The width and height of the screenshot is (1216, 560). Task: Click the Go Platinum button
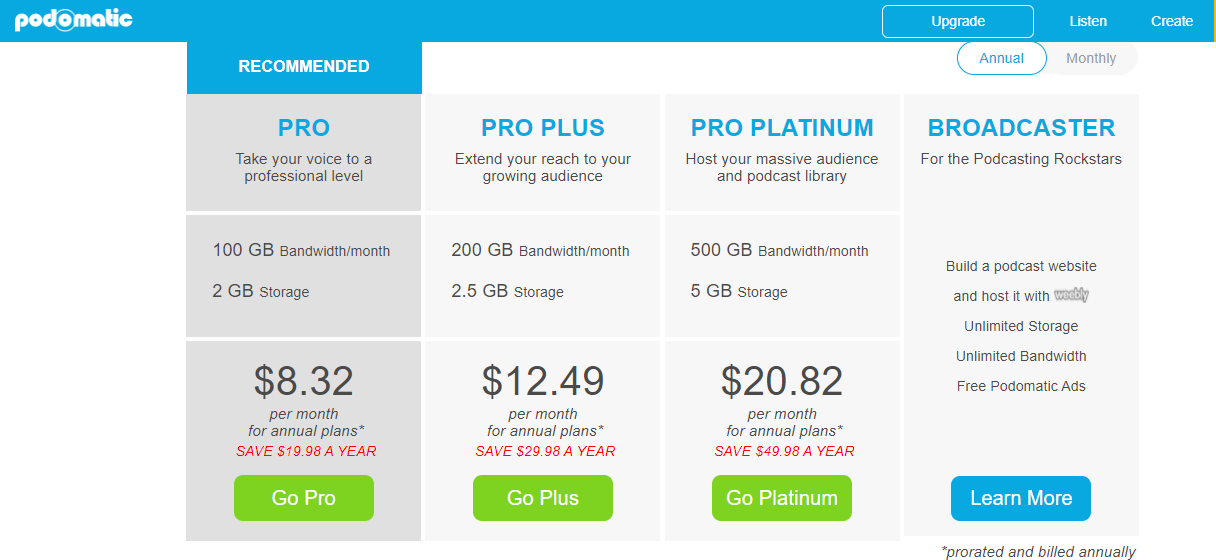point(782,498)
